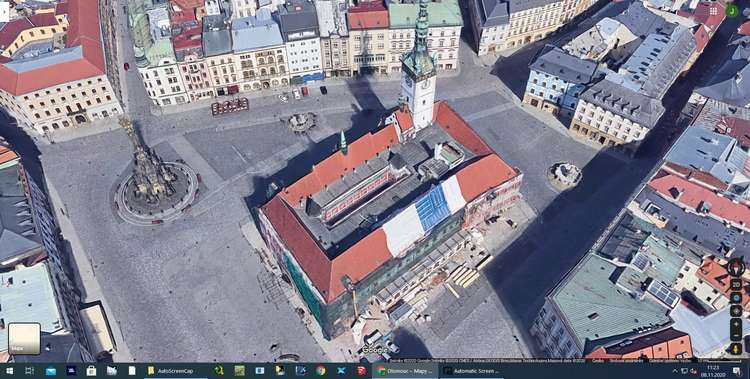
Task: Zoom out with the minus button
Action: [x=736, y=335]
